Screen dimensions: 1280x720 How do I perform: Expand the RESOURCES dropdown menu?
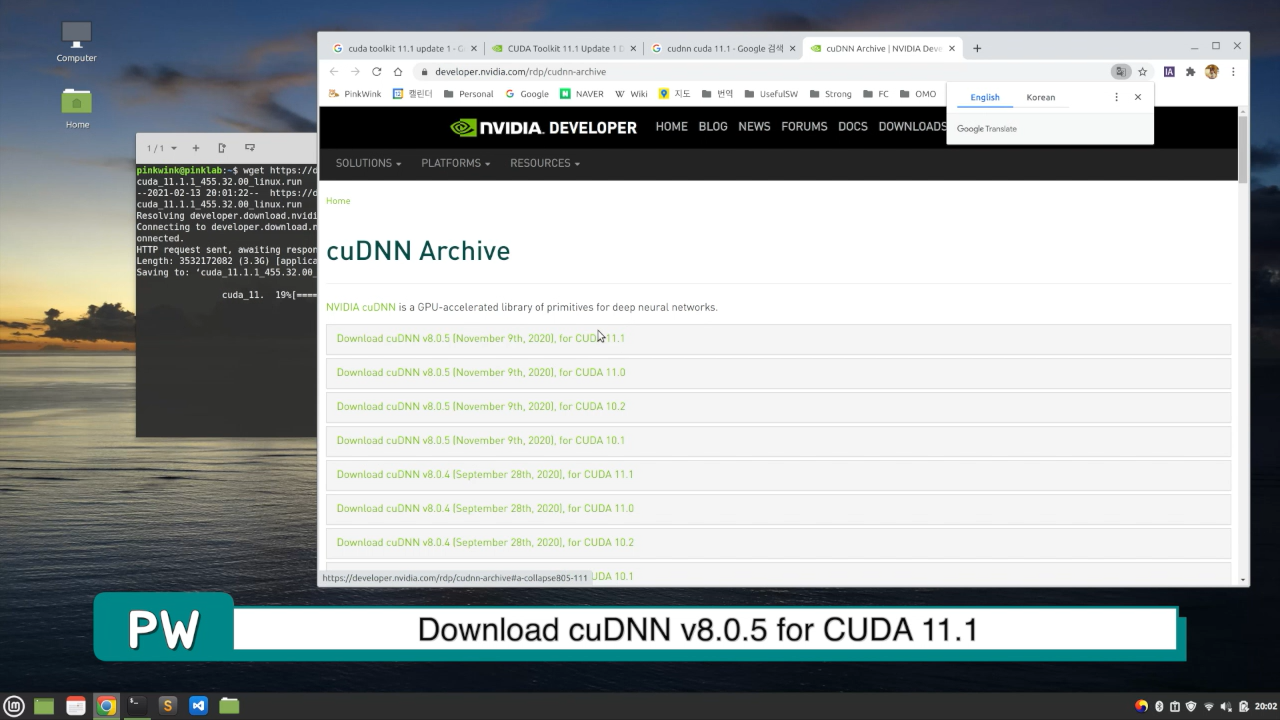(x=545, y=163)
